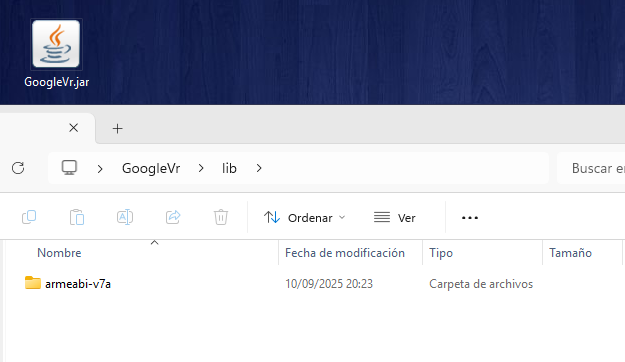
Task: Close the current Explorer tab
Action: coord(73,128)
